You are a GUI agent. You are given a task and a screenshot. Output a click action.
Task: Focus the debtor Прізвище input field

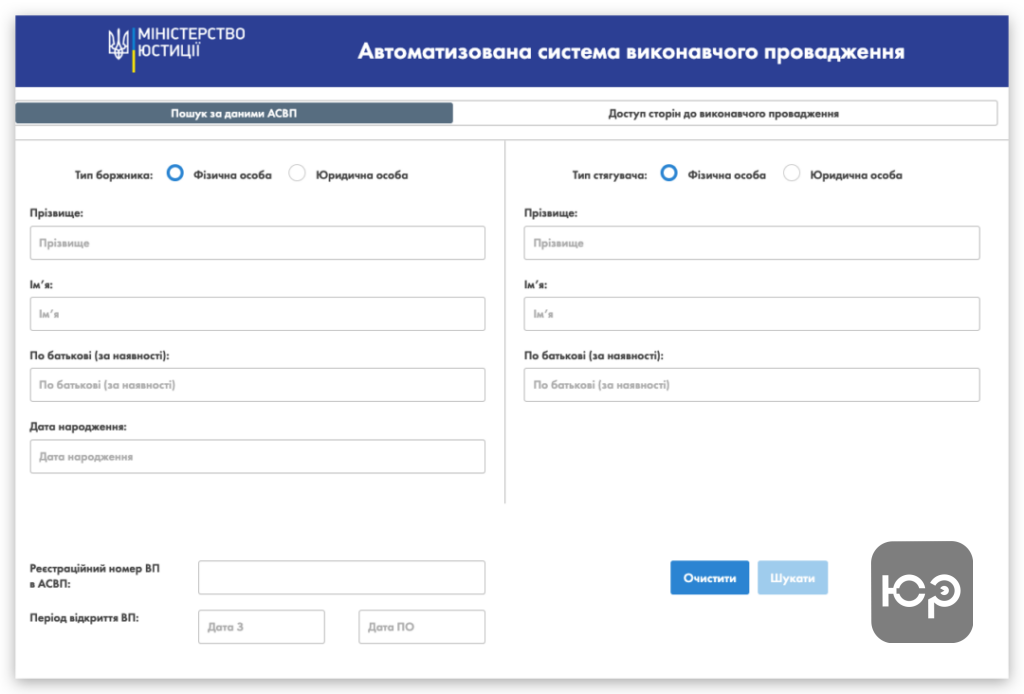tap(257, 243)
